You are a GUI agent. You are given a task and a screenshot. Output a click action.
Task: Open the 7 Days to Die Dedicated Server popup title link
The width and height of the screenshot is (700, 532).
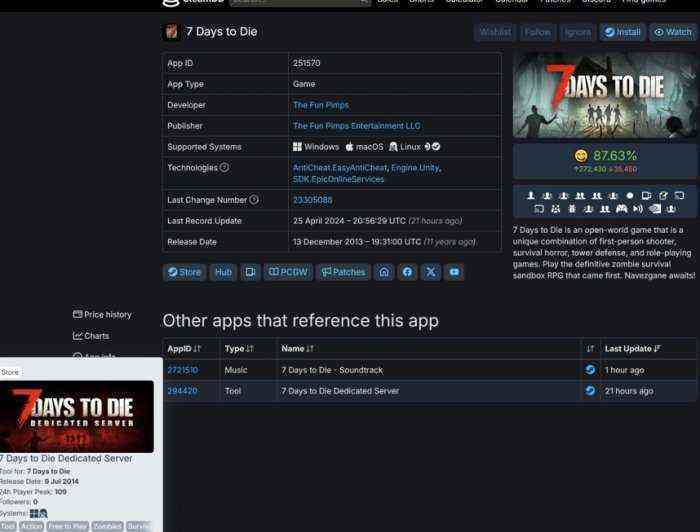[66, 458]
